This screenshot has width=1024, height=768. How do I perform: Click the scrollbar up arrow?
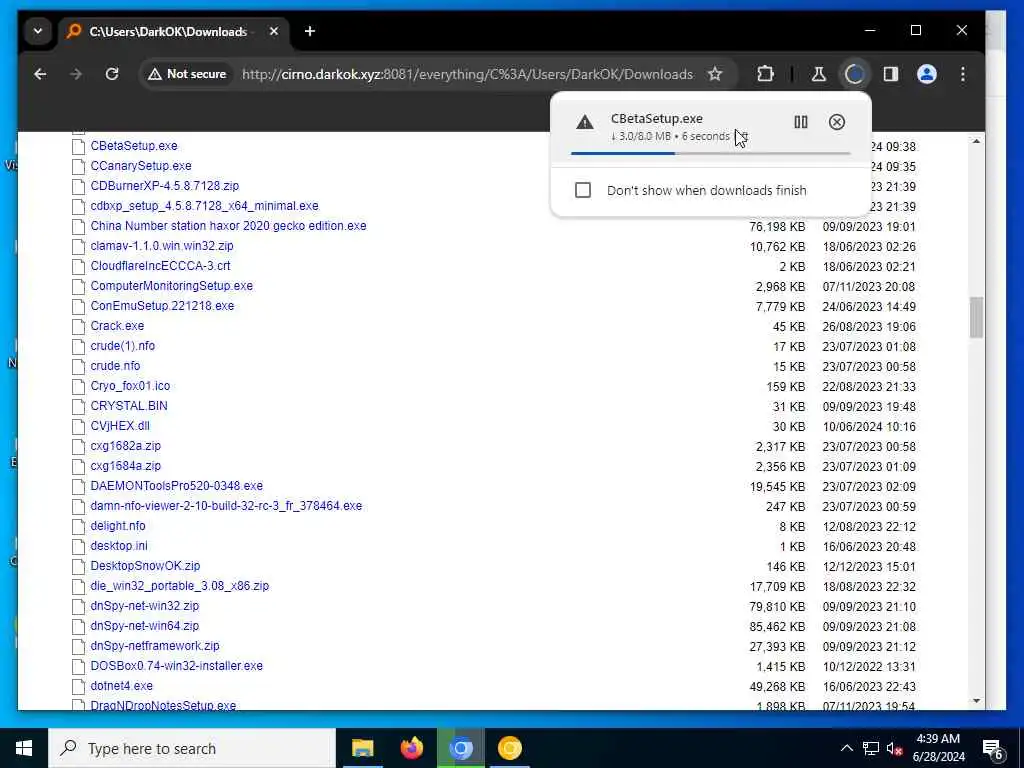(976, 142)
